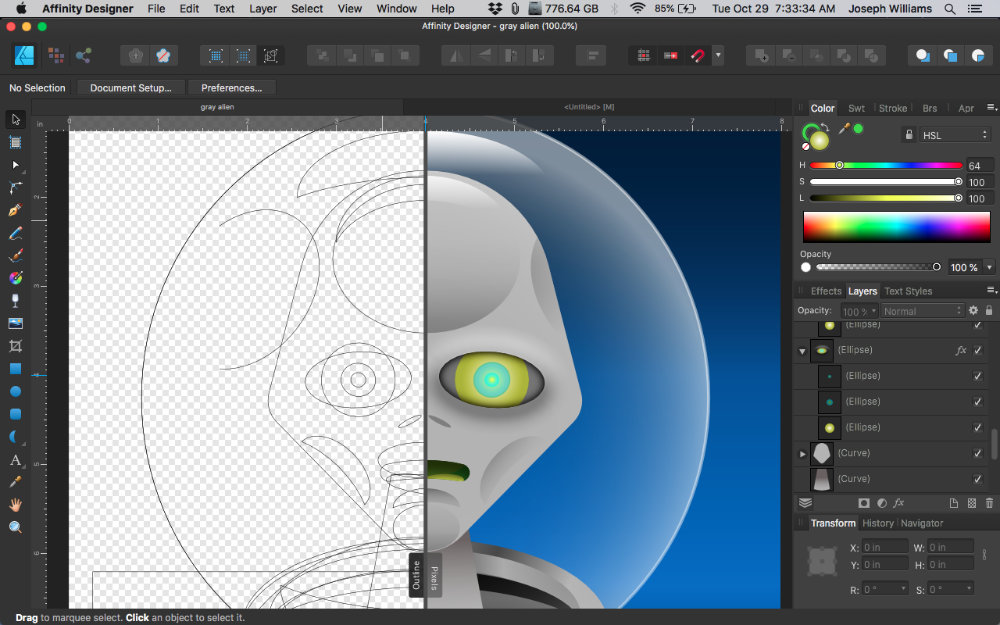Pick a color from the spectrum bar
The image size is (1000, 625).
tap(895, 228)
